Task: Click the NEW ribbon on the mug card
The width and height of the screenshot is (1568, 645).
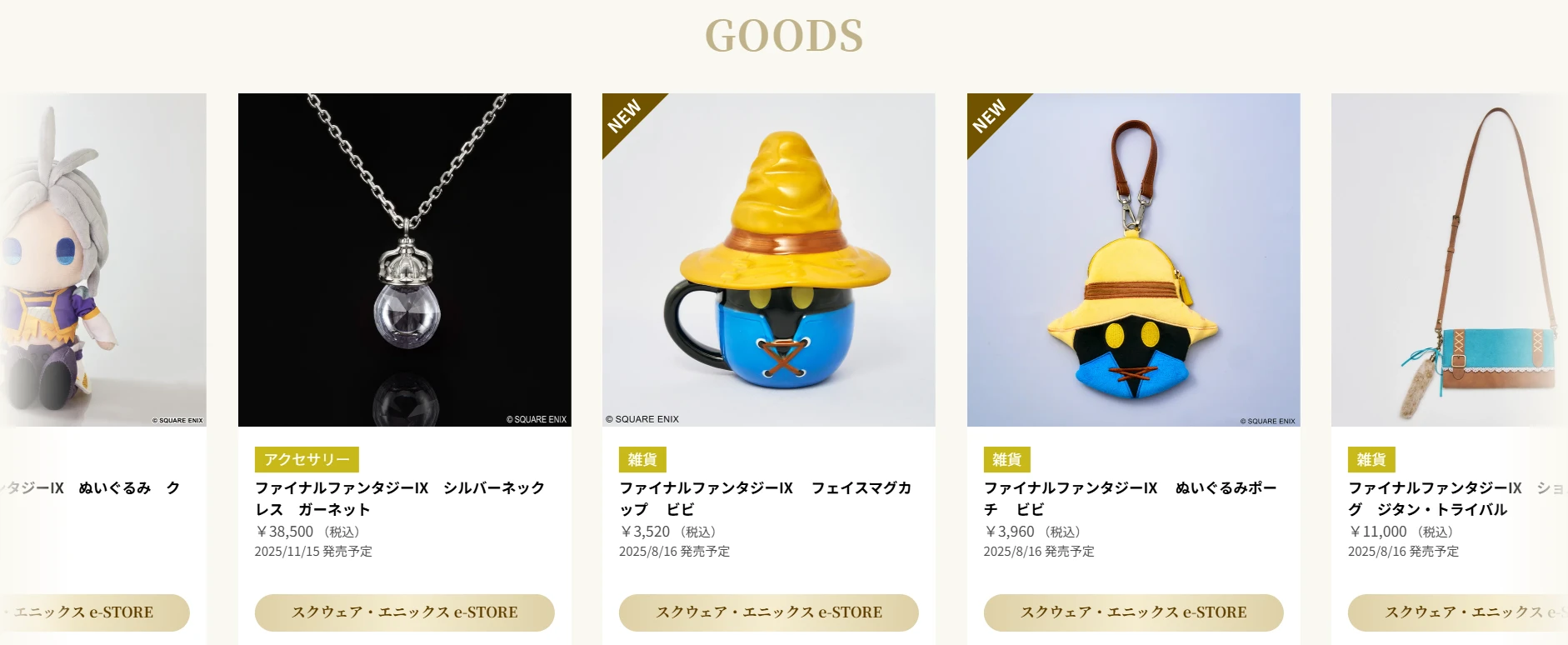Action: (x=626, y=116)
